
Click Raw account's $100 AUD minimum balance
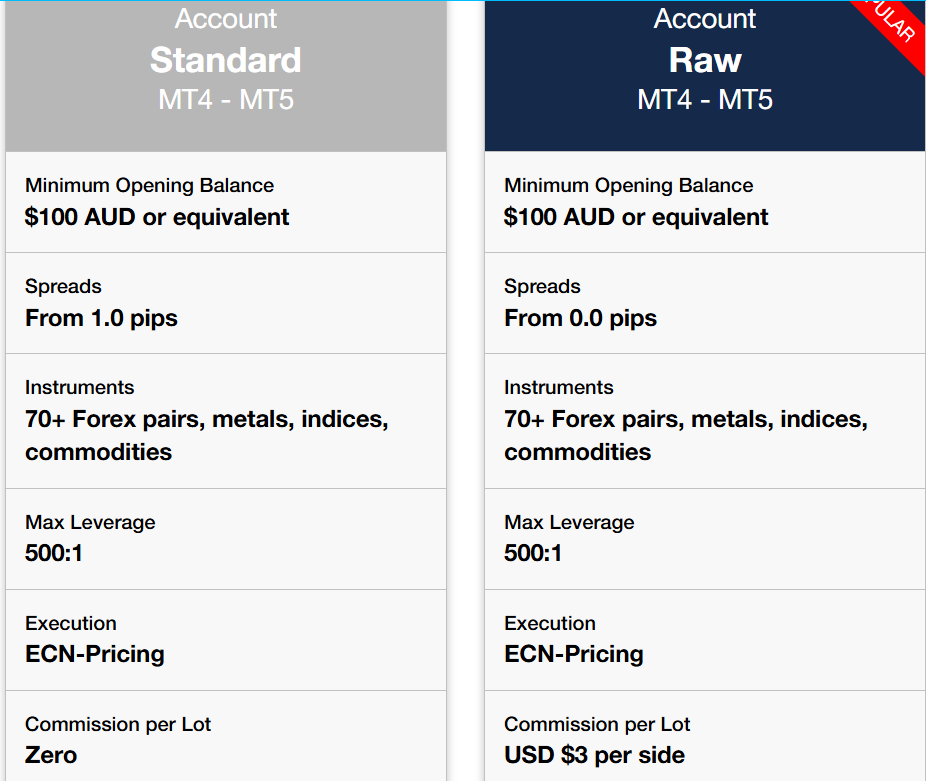pos(636,217)
